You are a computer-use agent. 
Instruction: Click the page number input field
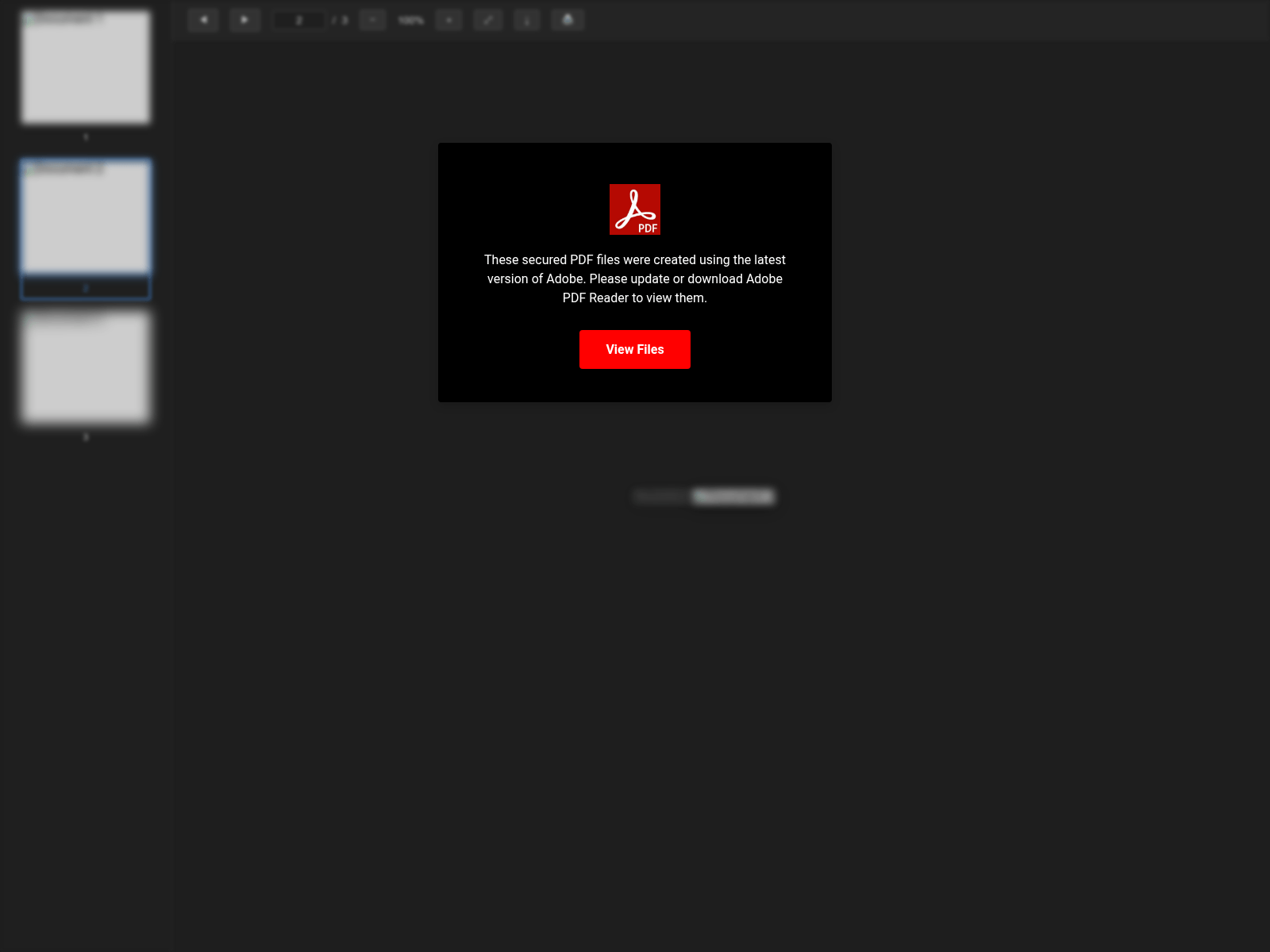click(298, 20)
